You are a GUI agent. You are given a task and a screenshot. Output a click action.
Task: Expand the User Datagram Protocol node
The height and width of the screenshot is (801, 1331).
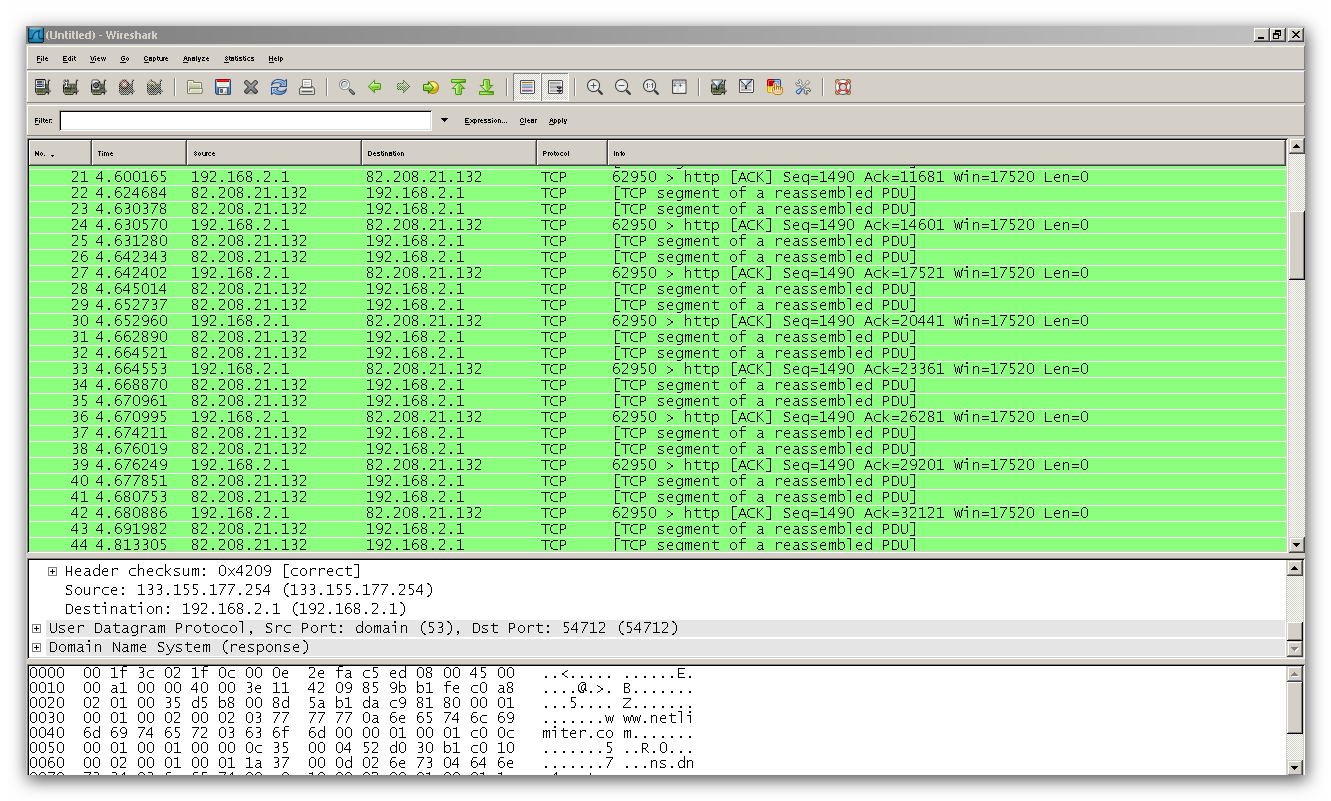[x=36, y=628]
